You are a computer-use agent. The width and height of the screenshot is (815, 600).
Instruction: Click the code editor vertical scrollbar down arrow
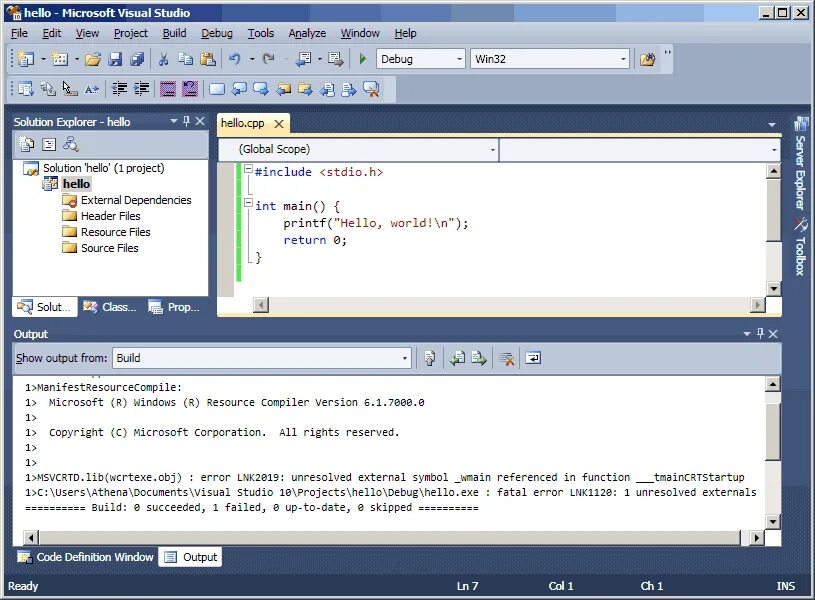pyautogui.click(x=773, y=289)
